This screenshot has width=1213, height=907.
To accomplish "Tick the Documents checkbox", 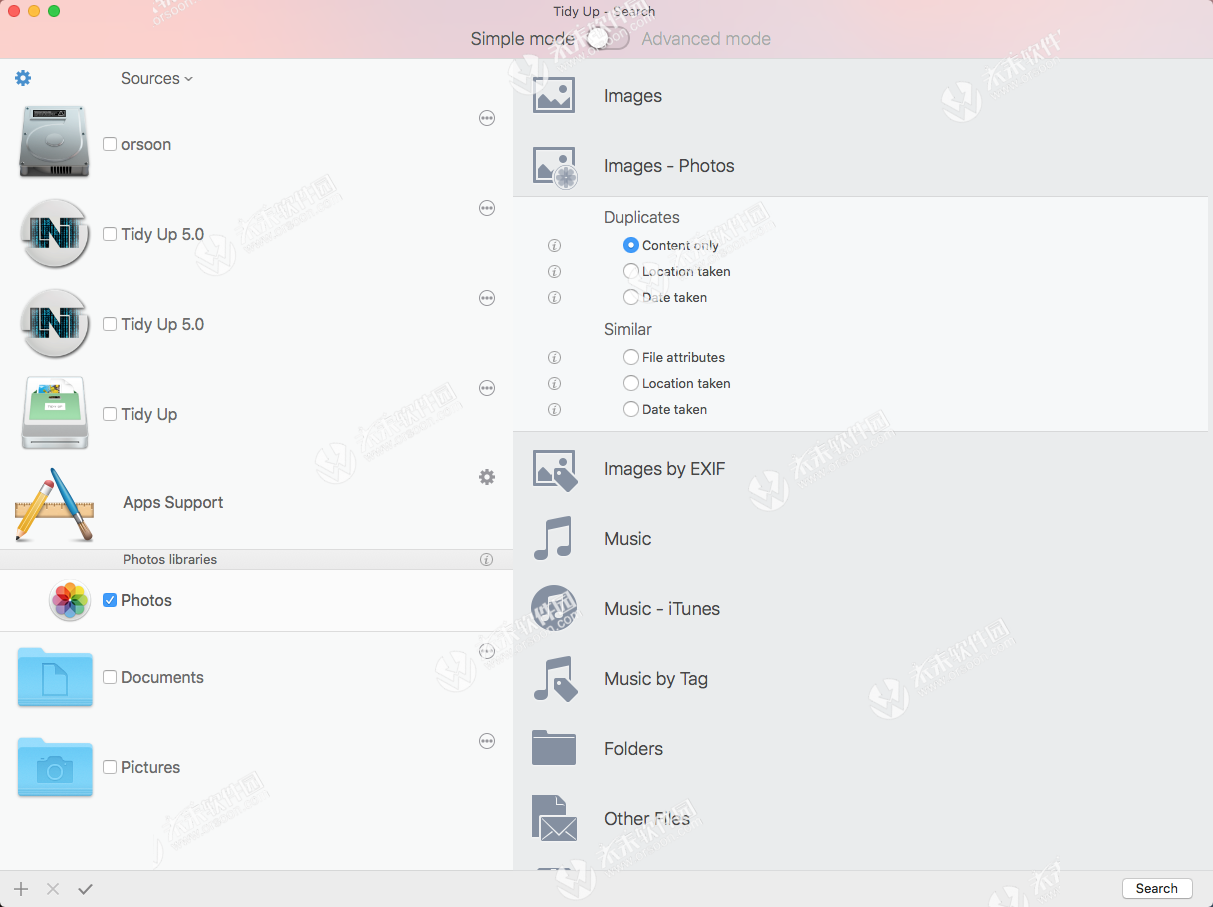I will 110,677.
